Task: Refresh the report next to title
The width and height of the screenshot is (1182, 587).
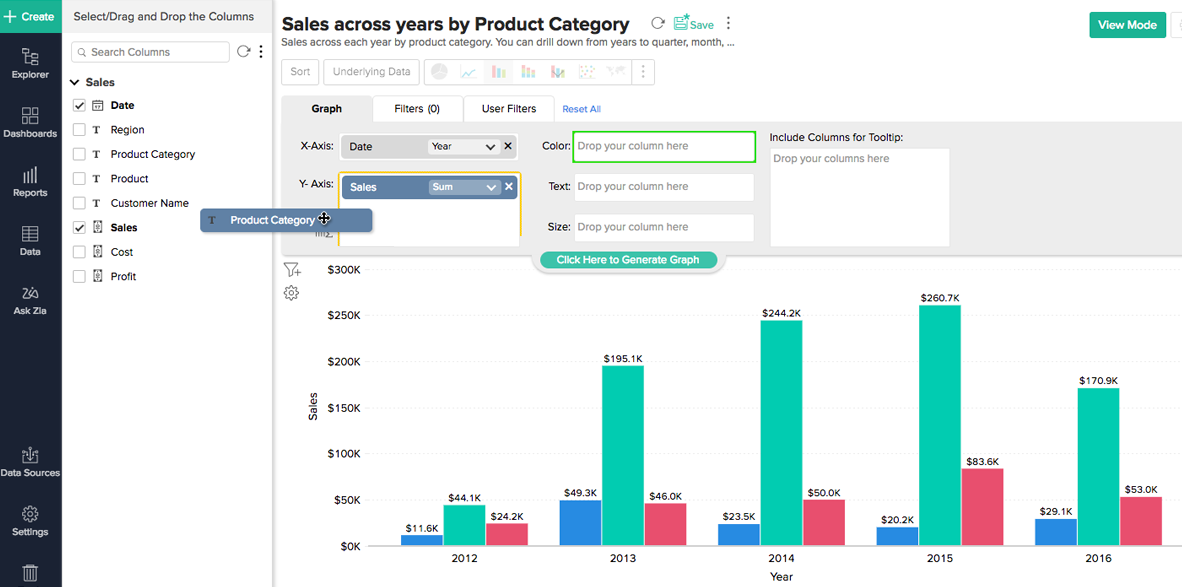Action: point(657,24)
